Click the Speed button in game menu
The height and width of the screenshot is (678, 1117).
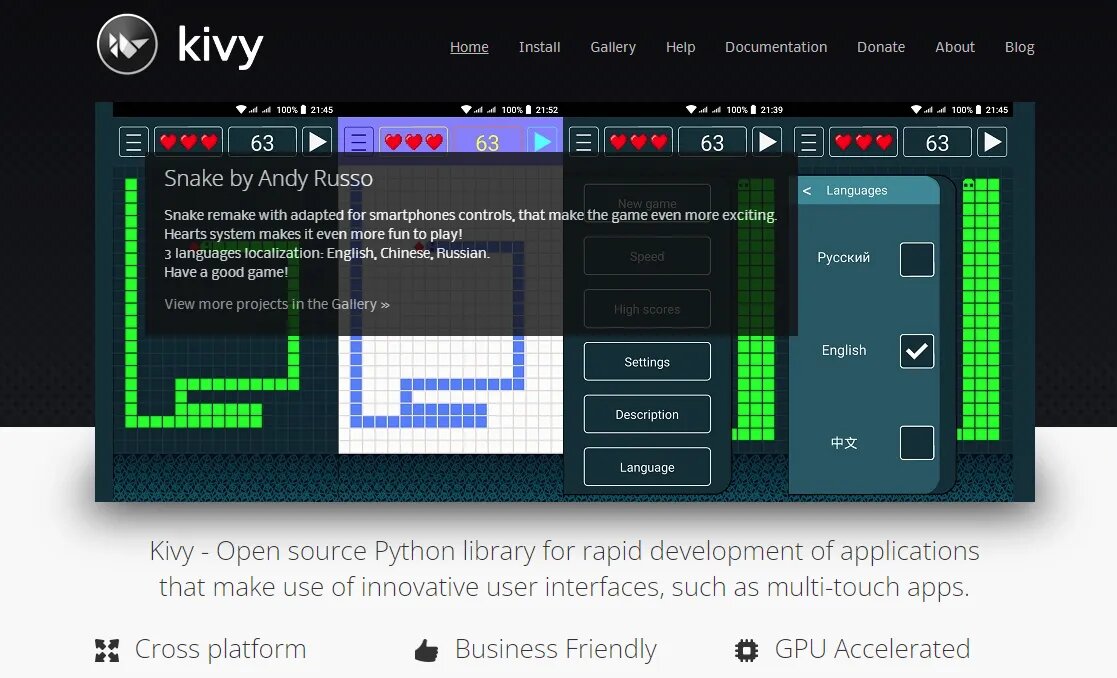click(647, 256)
